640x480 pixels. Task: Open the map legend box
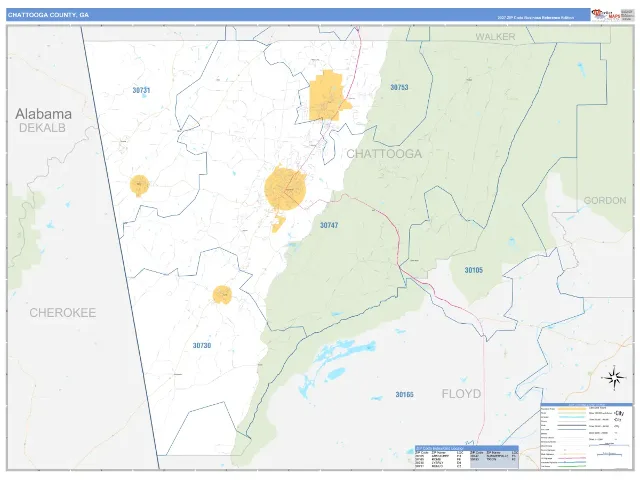(586, 436)
